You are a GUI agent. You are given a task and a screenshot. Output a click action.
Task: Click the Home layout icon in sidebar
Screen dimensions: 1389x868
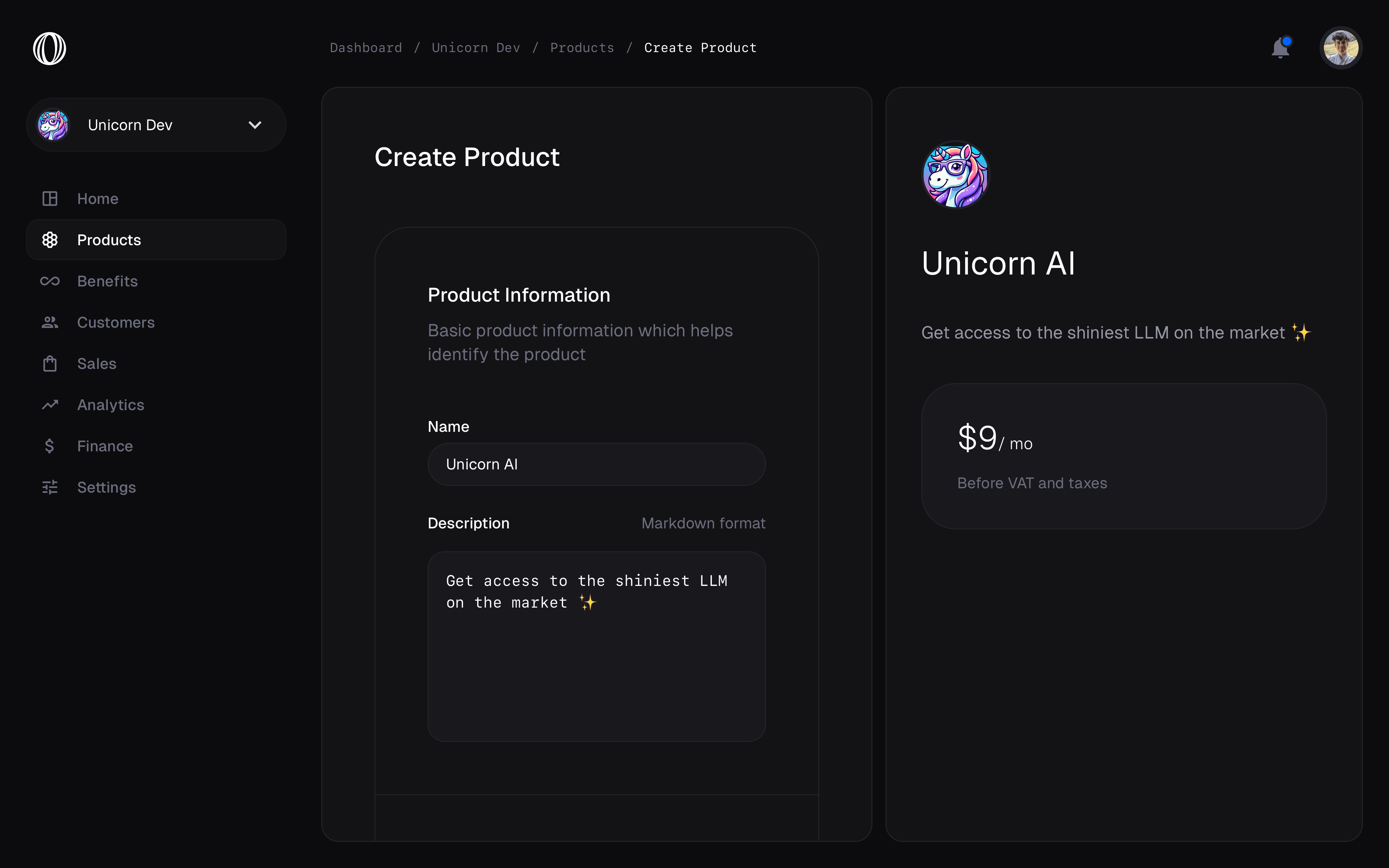50,199
